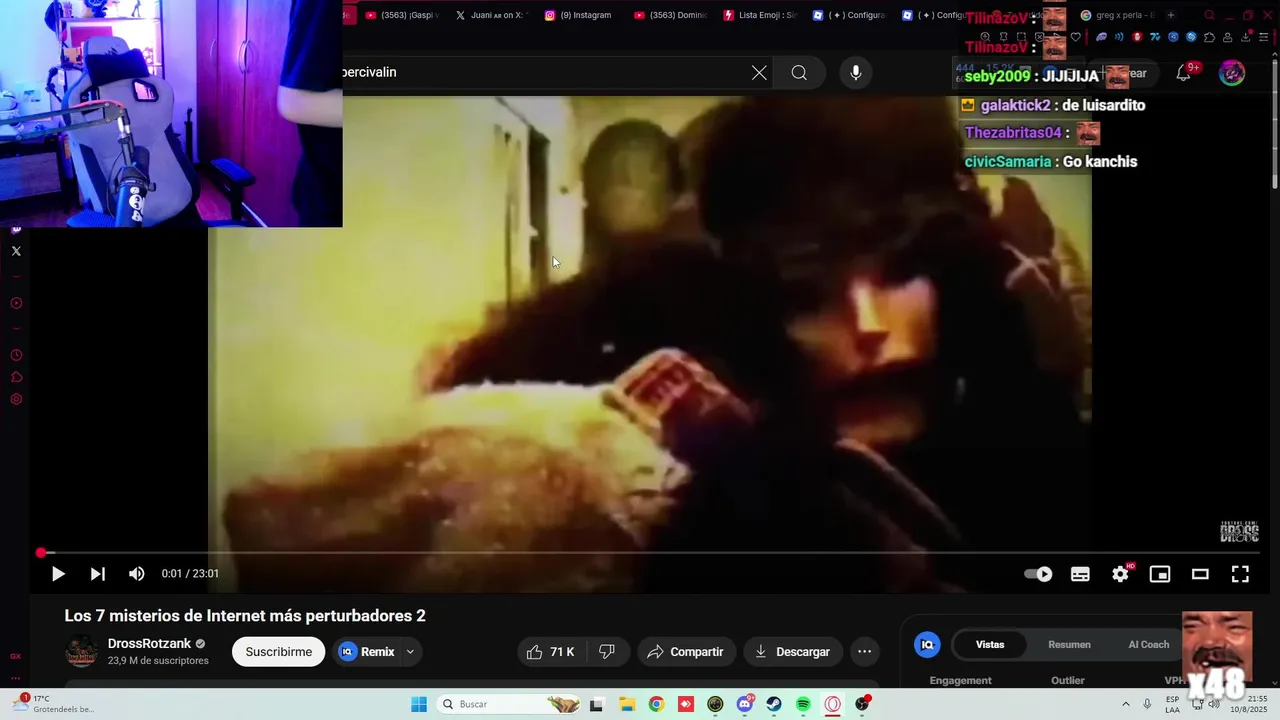Select the Resumen tab
This screenshot has width=1280, height=720.
tap(1069, 645)
